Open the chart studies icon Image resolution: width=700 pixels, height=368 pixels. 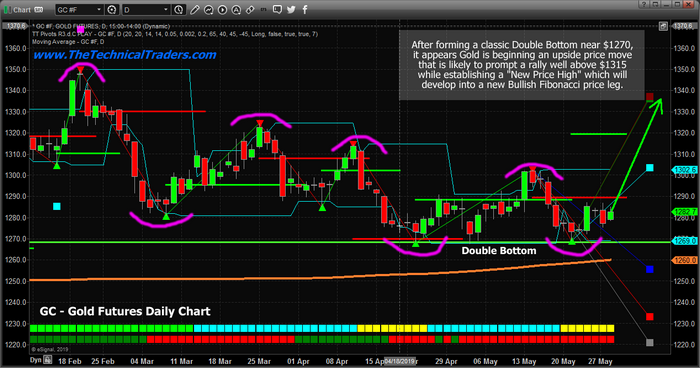tap(208, 9)
